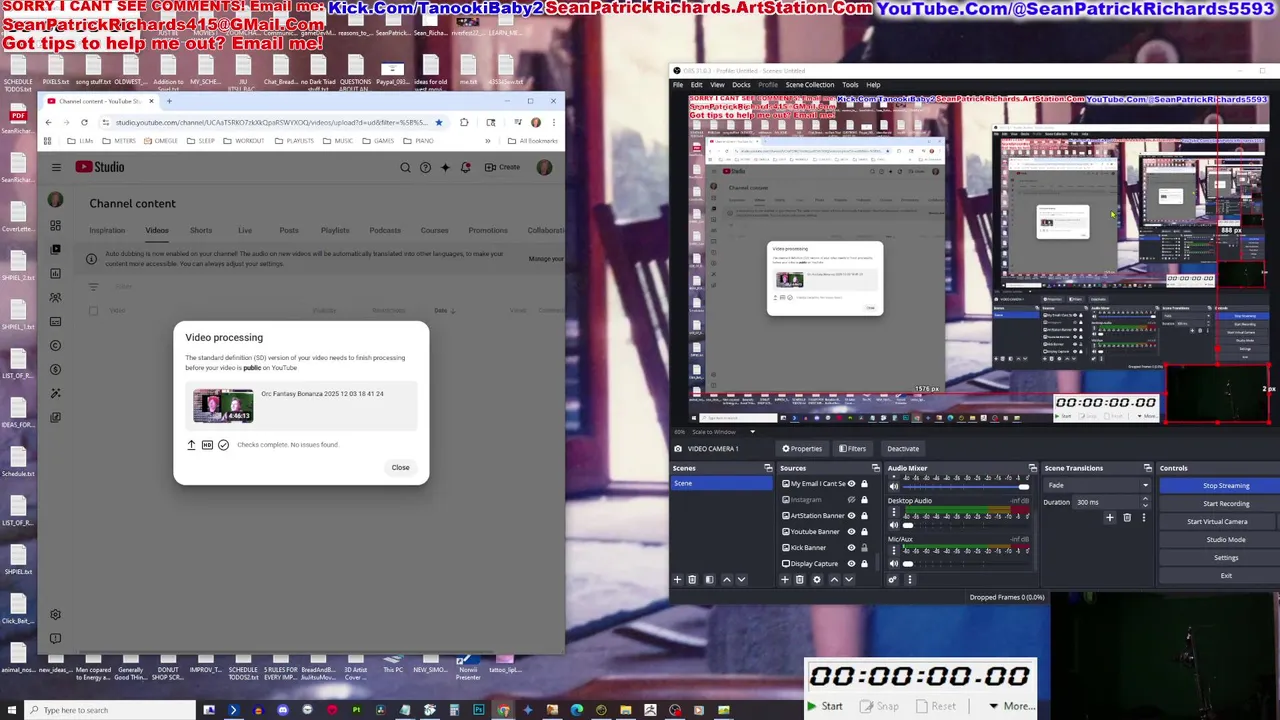Remove selected scene with trash icon
This screenshot has width=1280, height=720.
692,580
